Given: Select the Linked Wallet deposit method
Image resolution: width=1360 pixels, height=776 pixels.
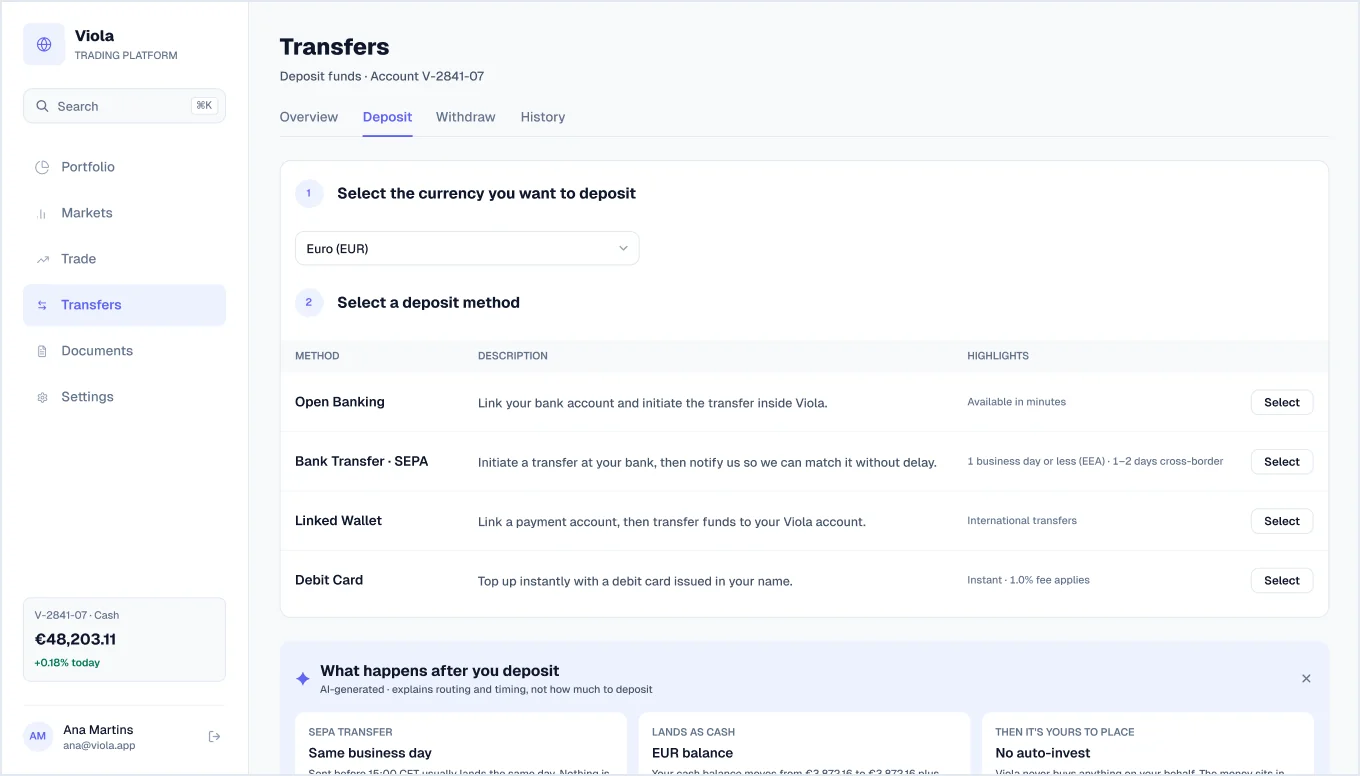Looking at the screenshot, I should 1282,521.
